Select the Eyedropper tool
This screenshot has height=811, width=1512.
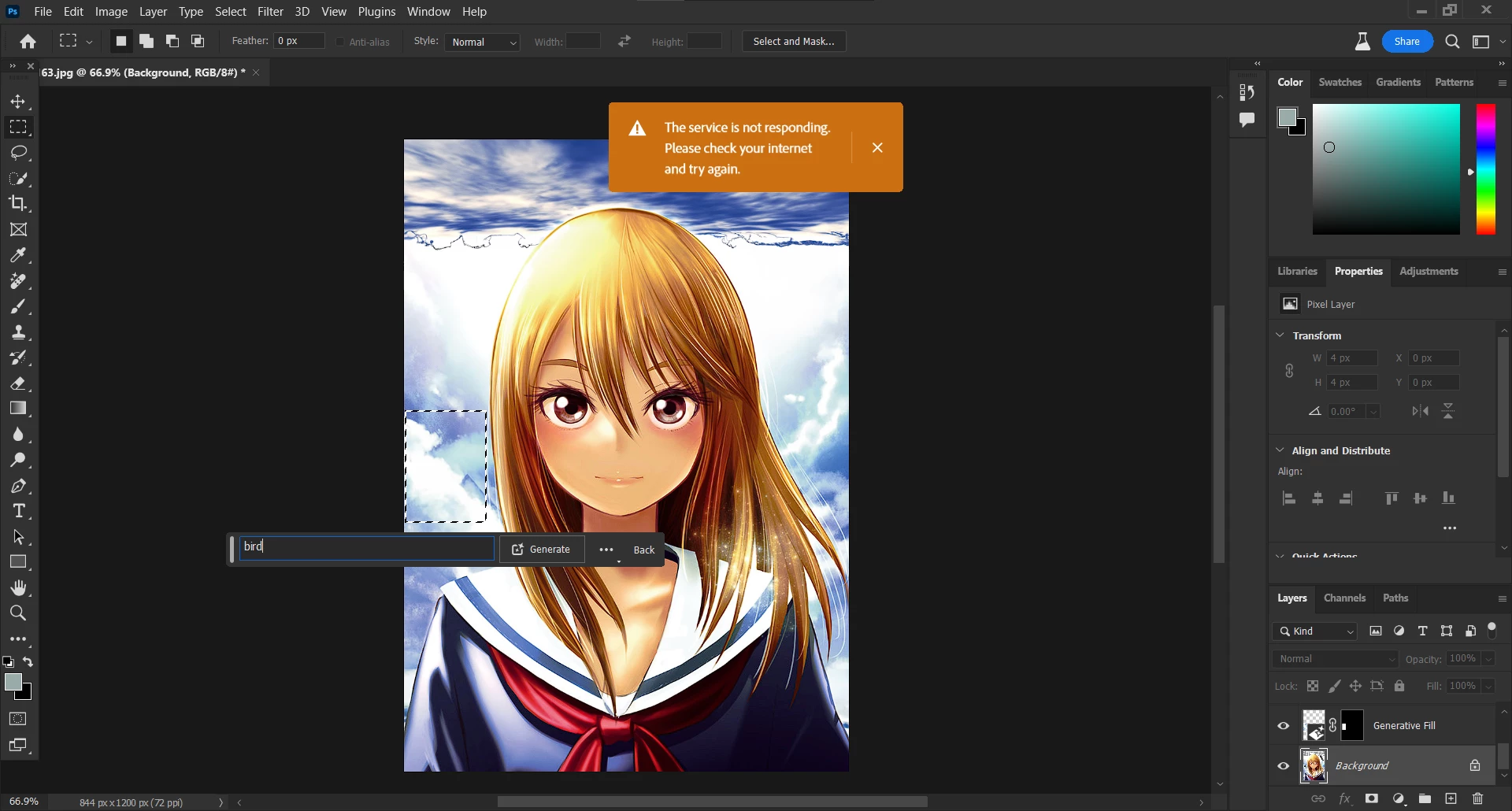coord(18,255)
